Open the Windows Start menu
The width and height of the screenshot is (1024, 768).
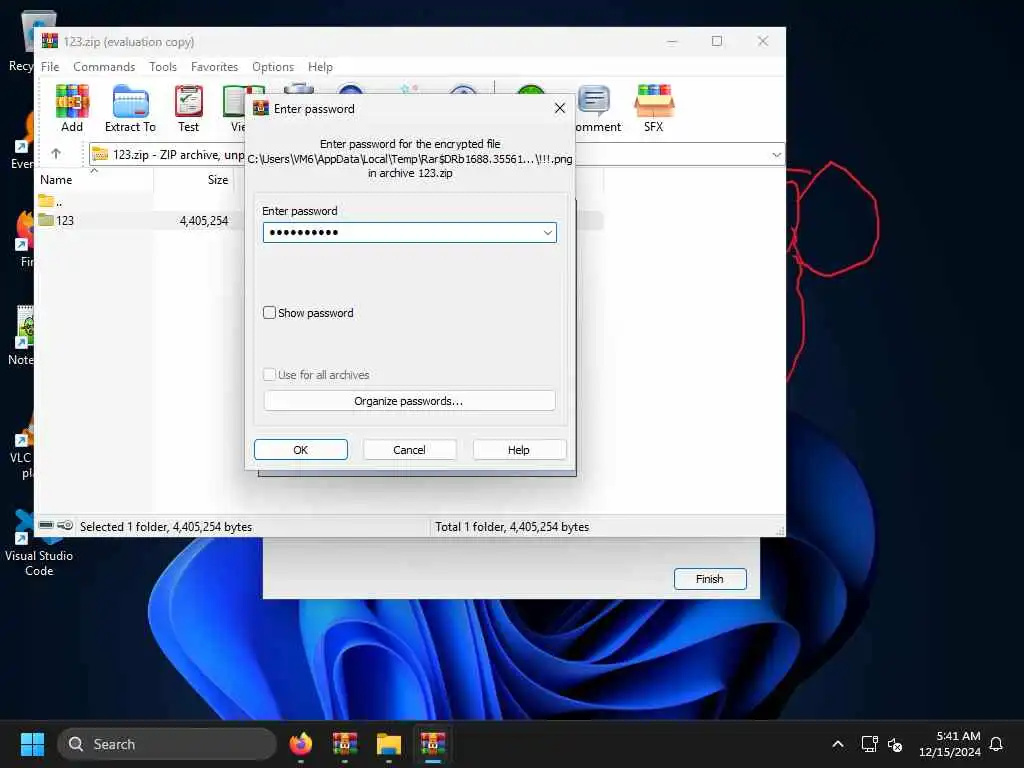coord(32,744)
